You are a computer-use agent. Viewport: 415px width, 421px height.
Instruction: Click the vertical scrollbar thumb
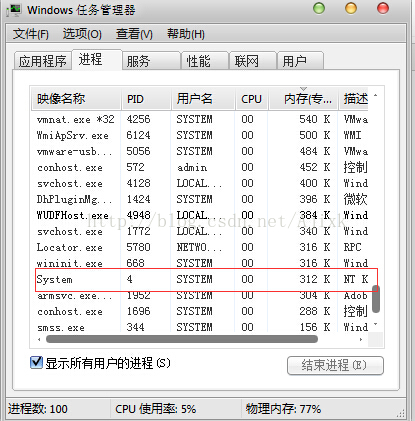coord(376,299)
